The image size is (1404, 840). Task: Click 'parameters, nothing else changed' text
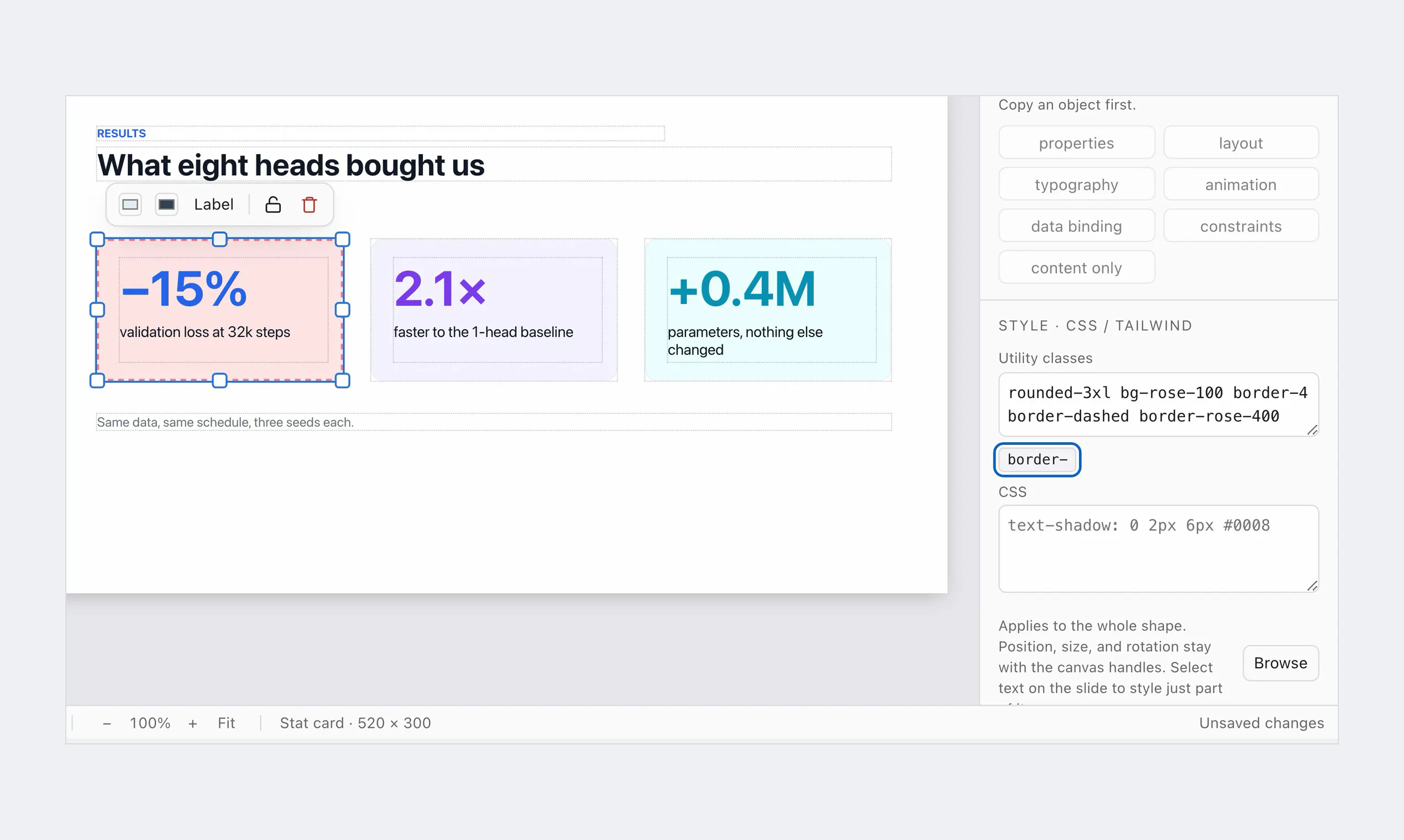coord(745,341)
